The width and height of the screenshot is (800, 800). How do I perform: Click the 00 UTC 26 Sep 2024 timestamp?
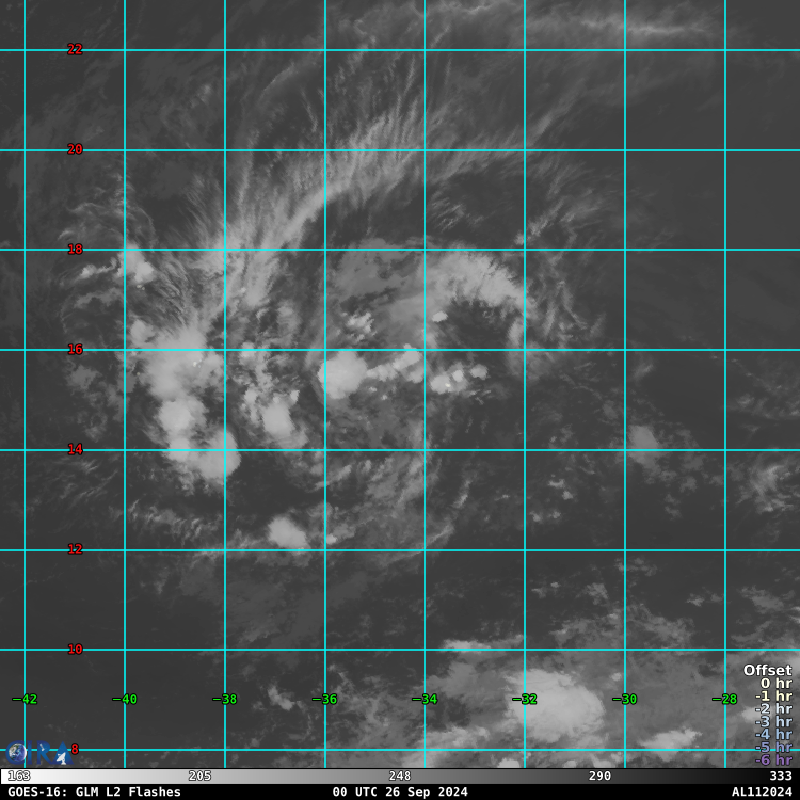click(x=400, y=792)
